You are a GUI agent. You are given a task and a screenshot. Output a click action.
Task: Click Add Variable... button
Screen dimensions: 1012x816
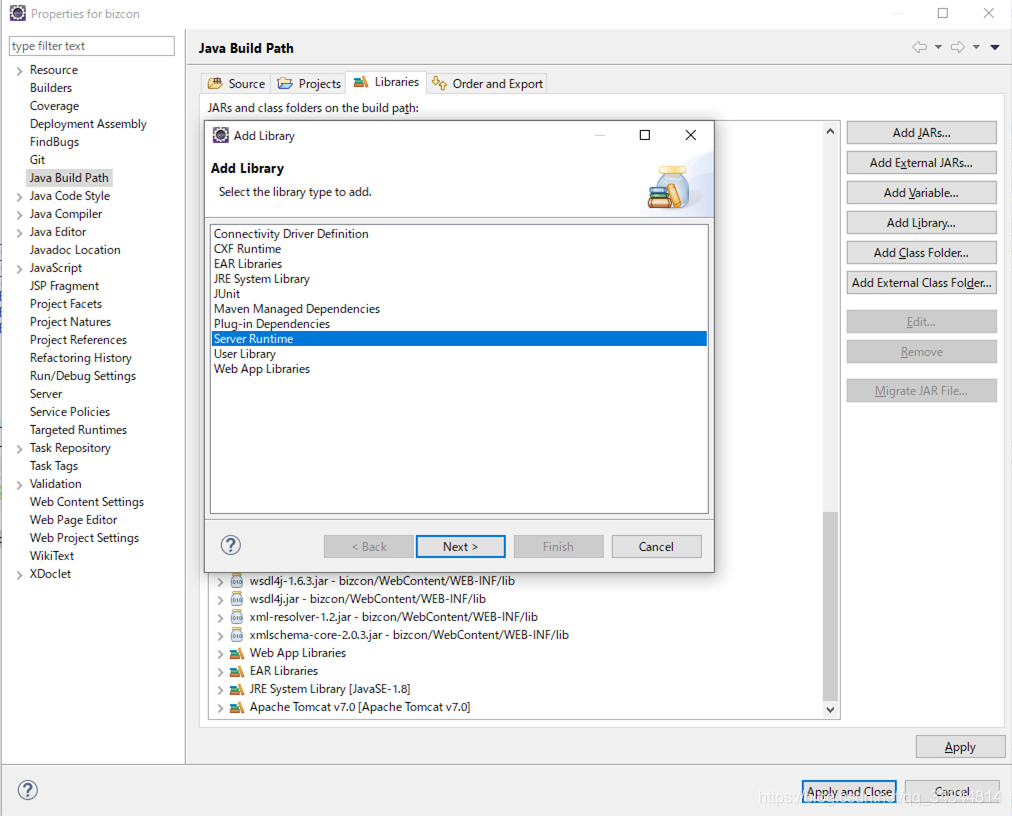click(922, 192)
